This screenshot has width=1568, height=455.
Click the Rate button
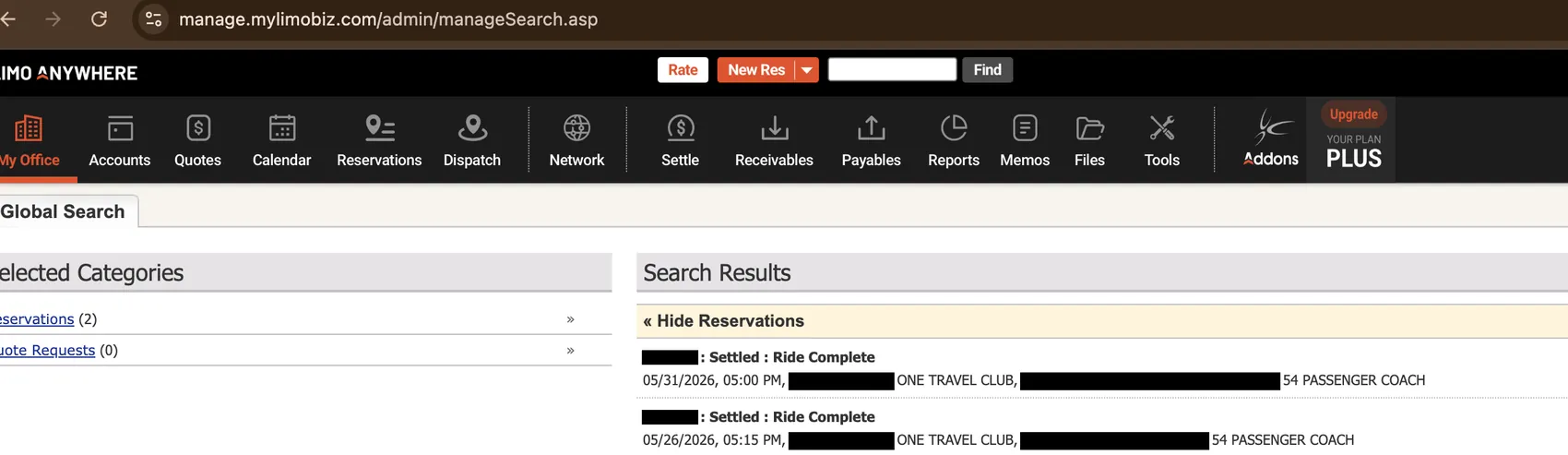coord(683,70)
